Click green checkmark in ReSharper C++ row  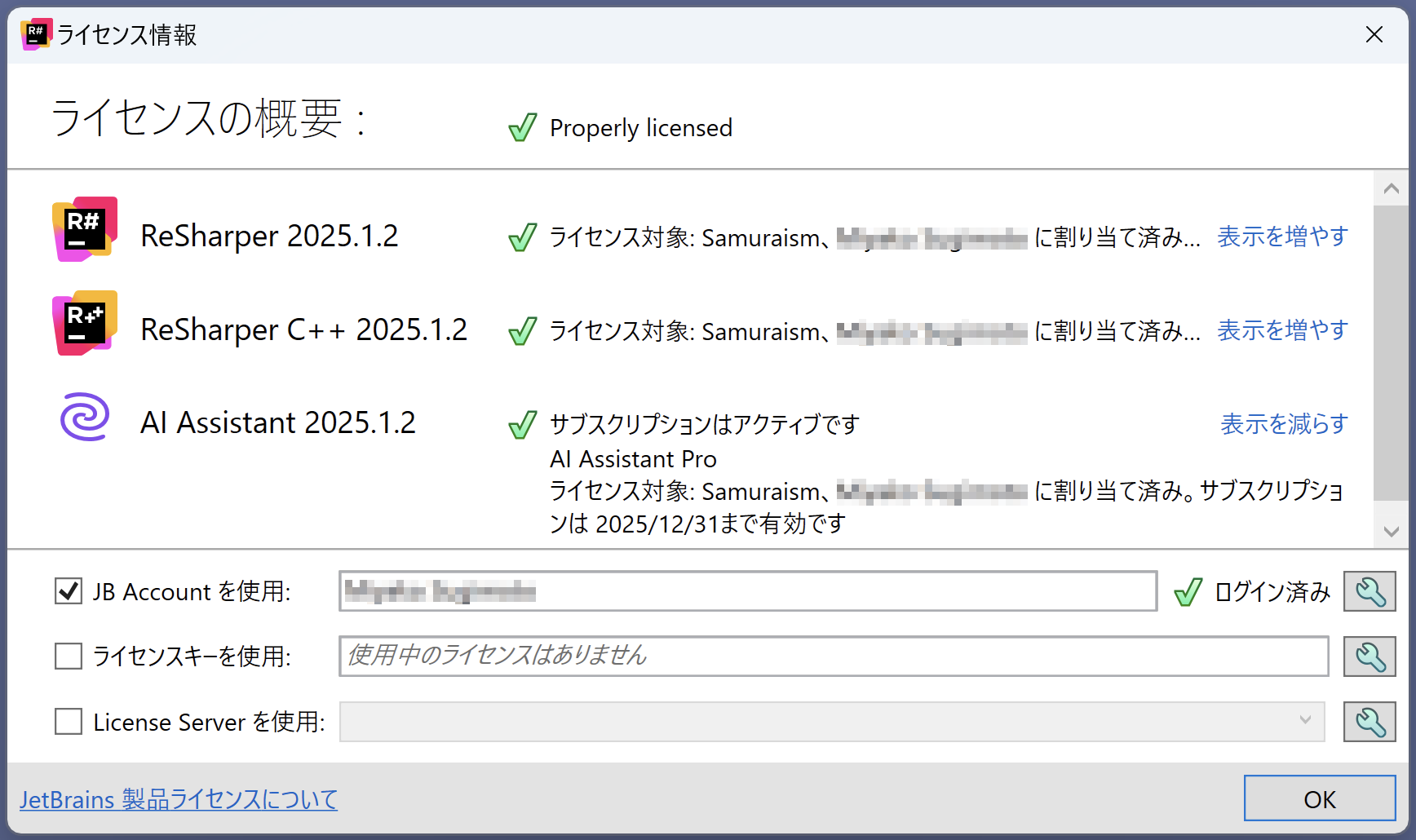point(522,331)
